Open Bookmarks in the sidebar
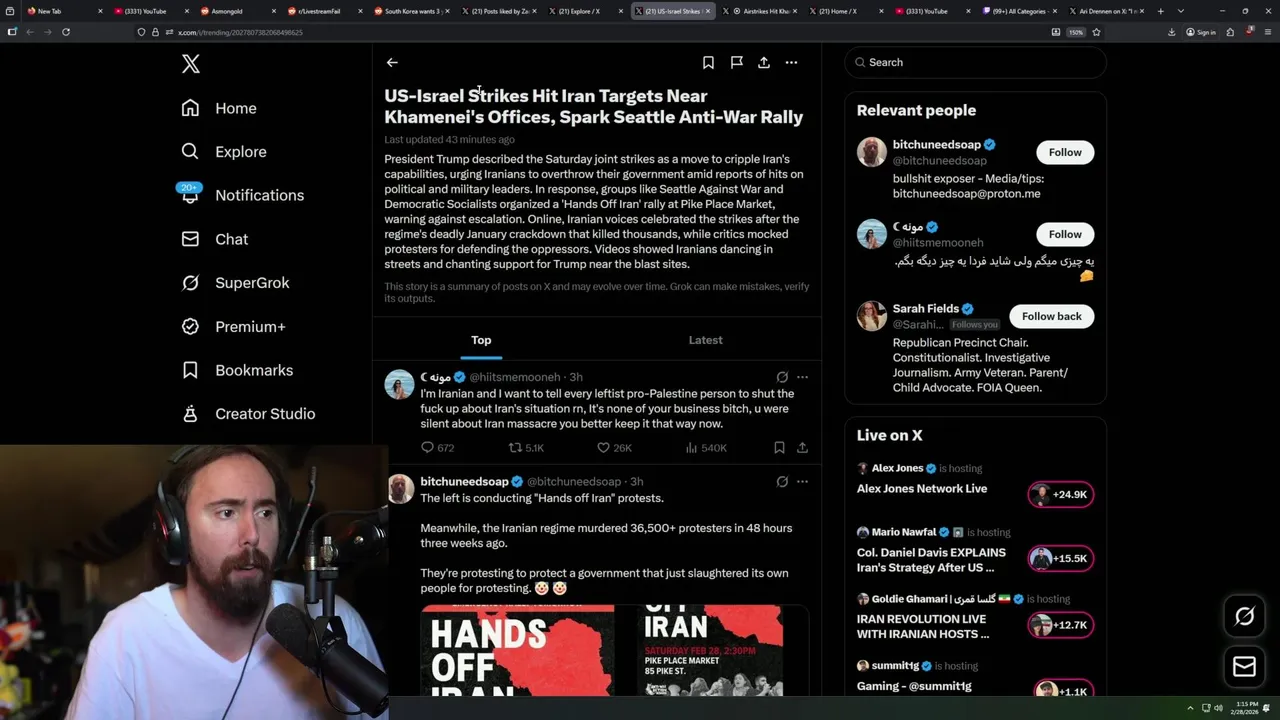The image size is (1280, 720). point(237,370)
